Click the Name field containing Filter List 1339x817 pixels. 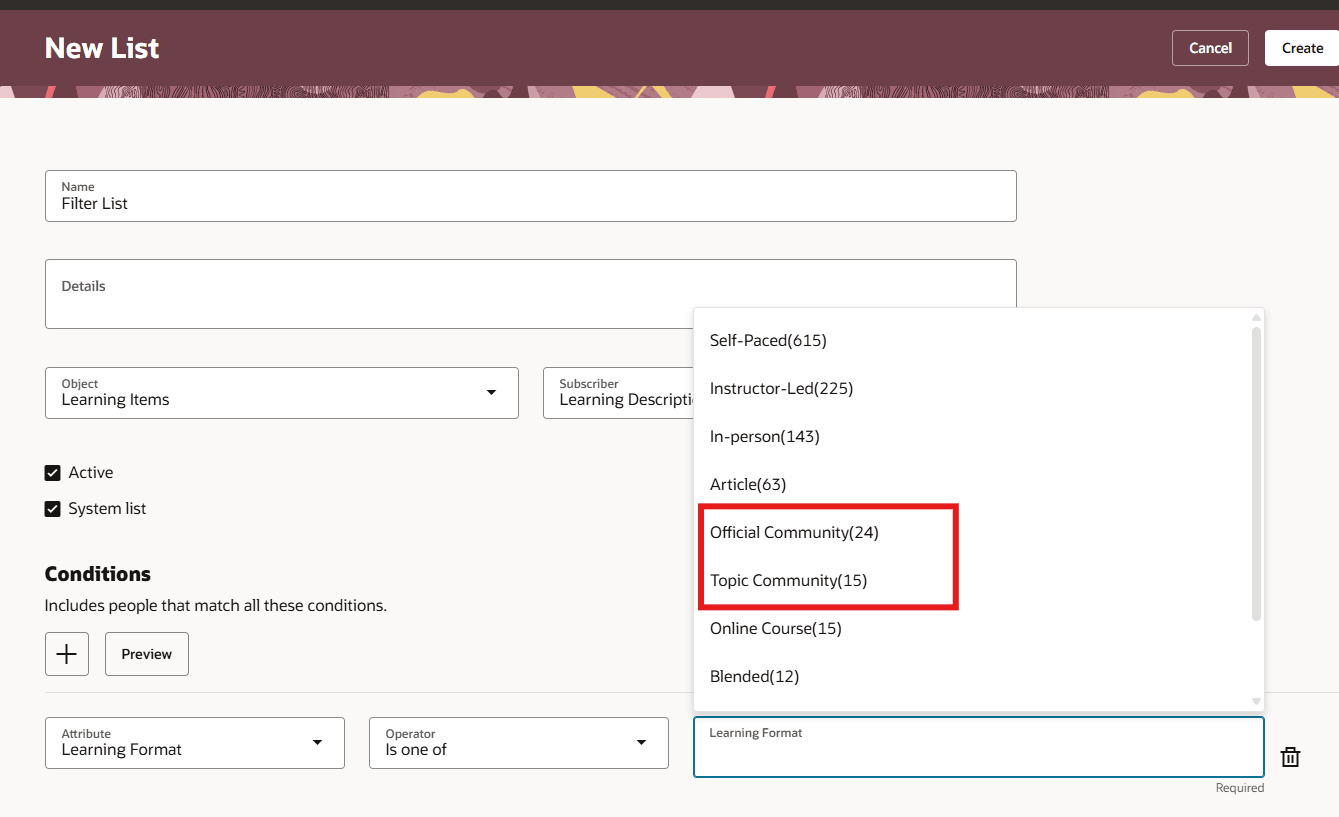(530, 203)
